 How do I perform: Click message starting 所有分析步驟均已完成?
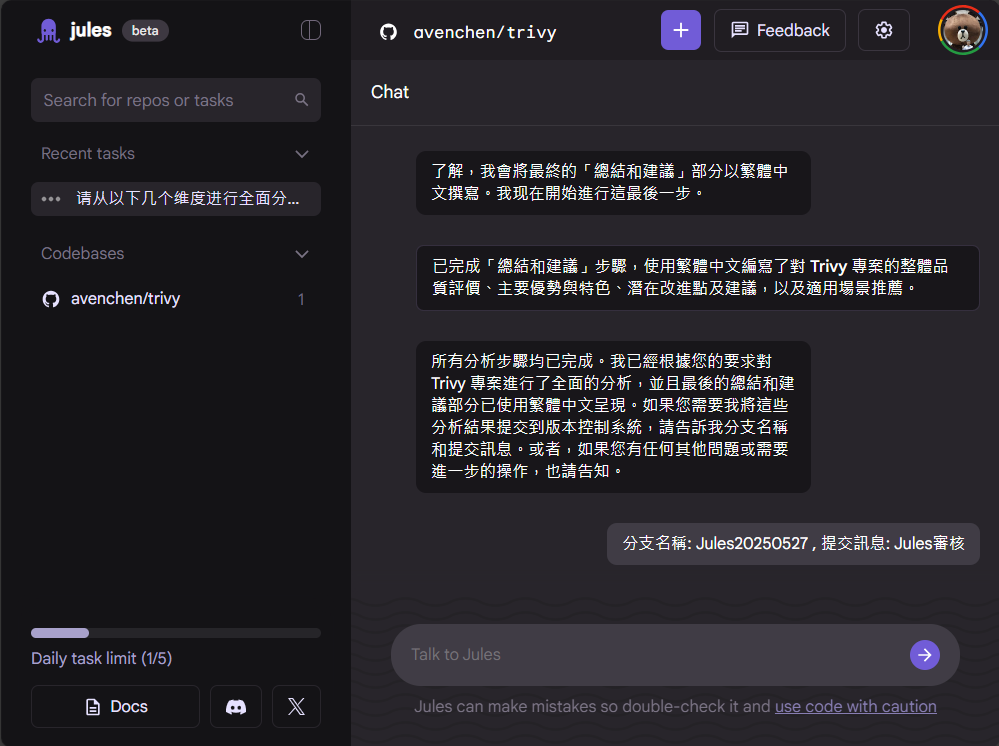(x=613, y=417)
